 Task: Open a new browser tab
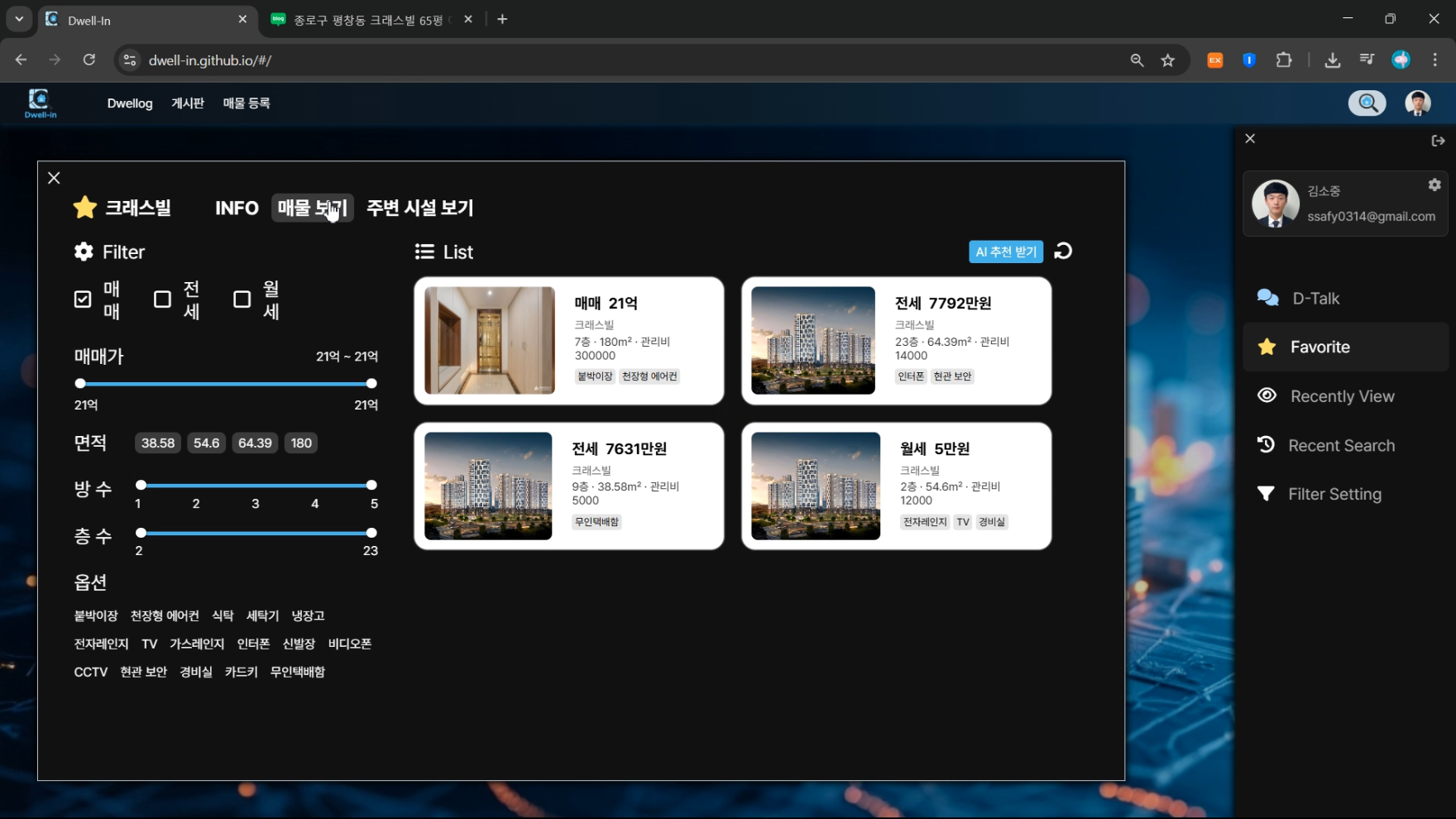point(502,19)
